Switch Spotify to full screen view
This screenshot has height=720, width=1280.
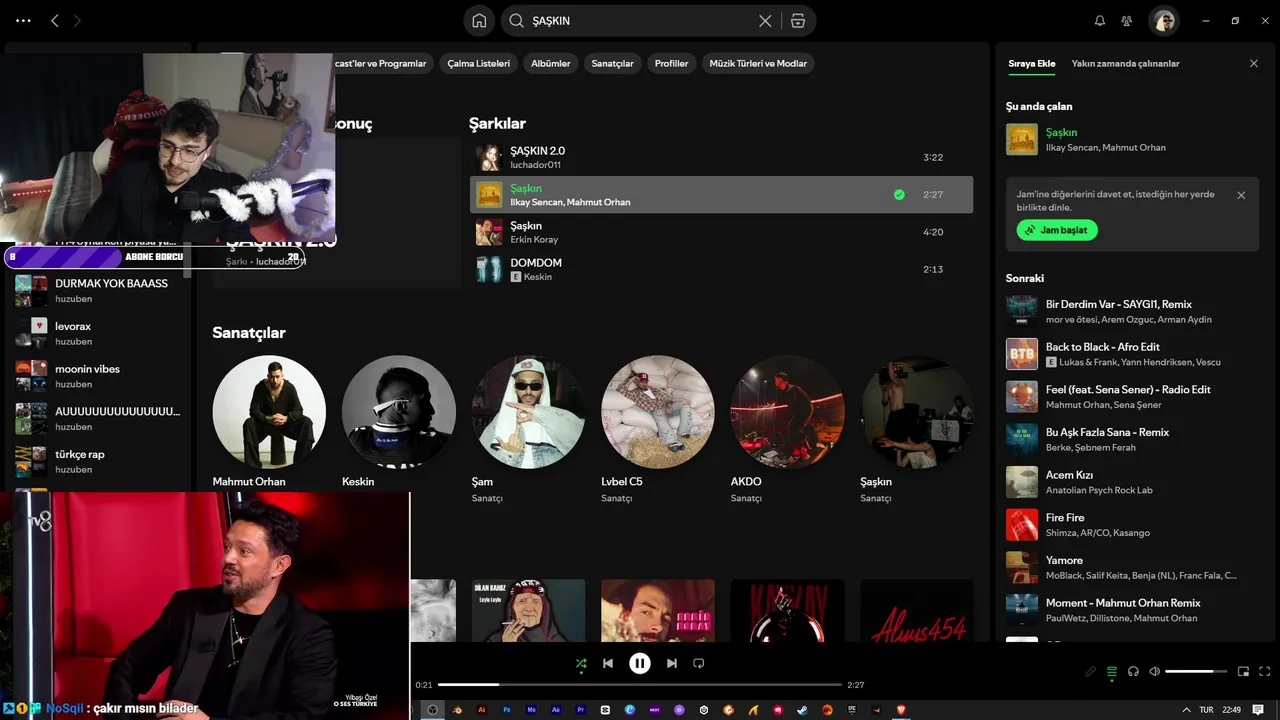(x=1266, y=671)
